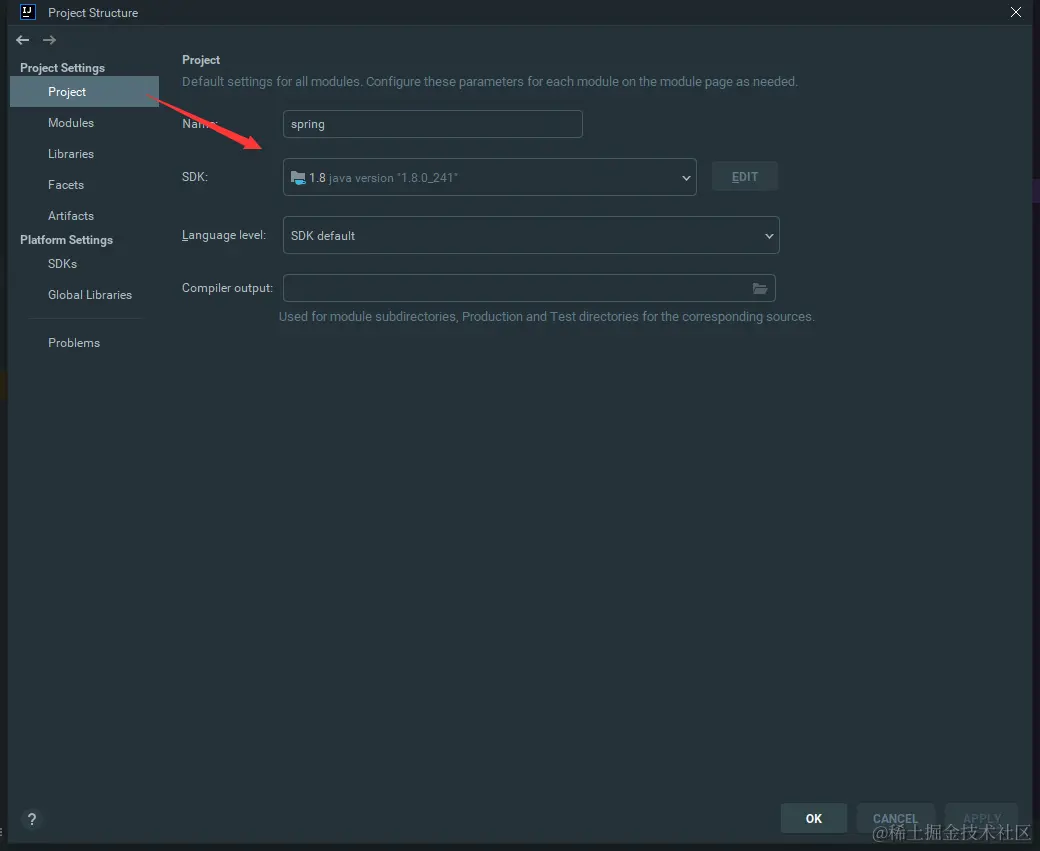Image resolution: width=1040 pixels, height=851 pixels.
Task: Click the forward navigation arrow
Action: (49, 40)
